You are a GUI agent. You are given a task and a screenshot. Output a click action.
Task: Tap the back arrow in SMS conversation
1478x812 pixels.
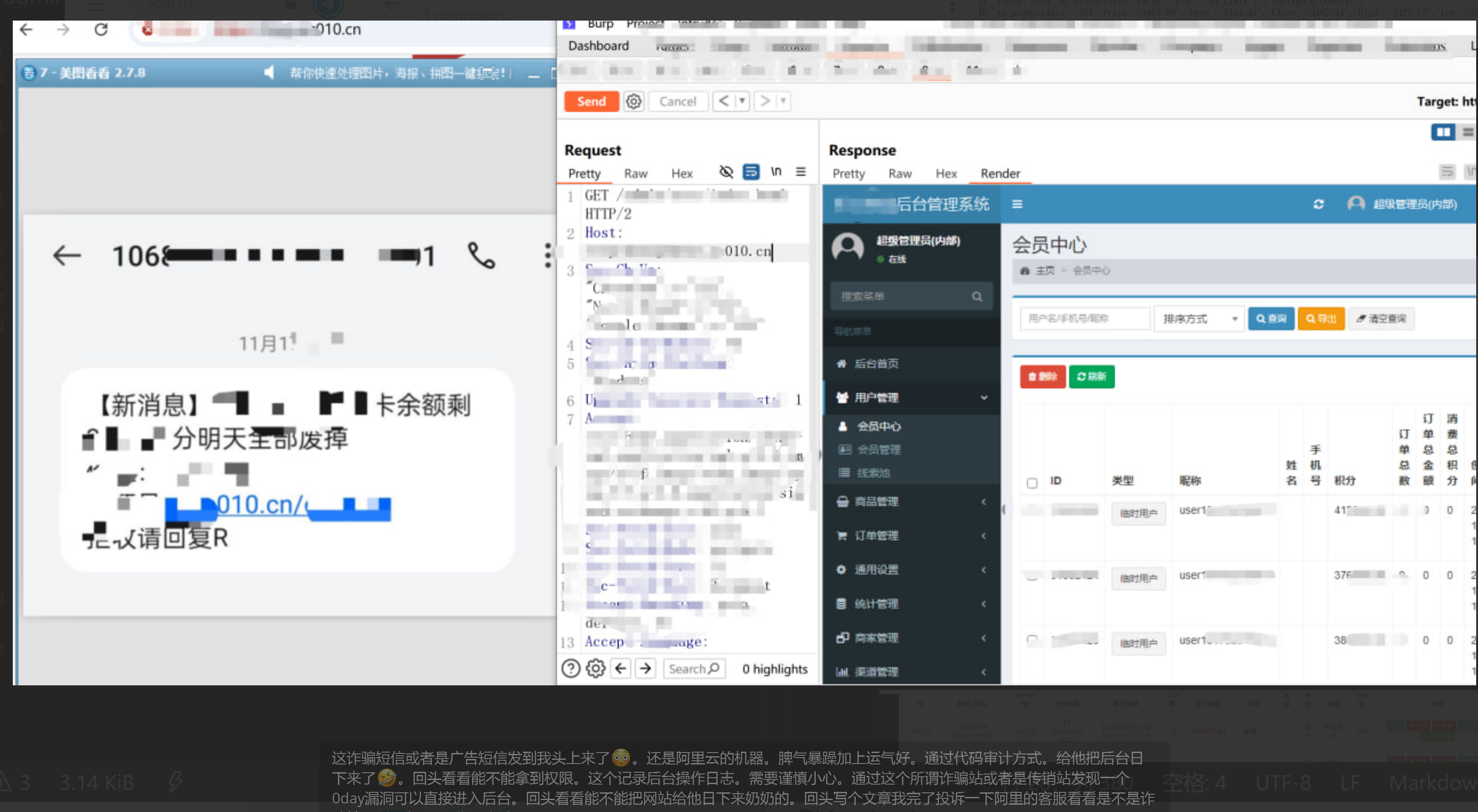tap(67, 255)
